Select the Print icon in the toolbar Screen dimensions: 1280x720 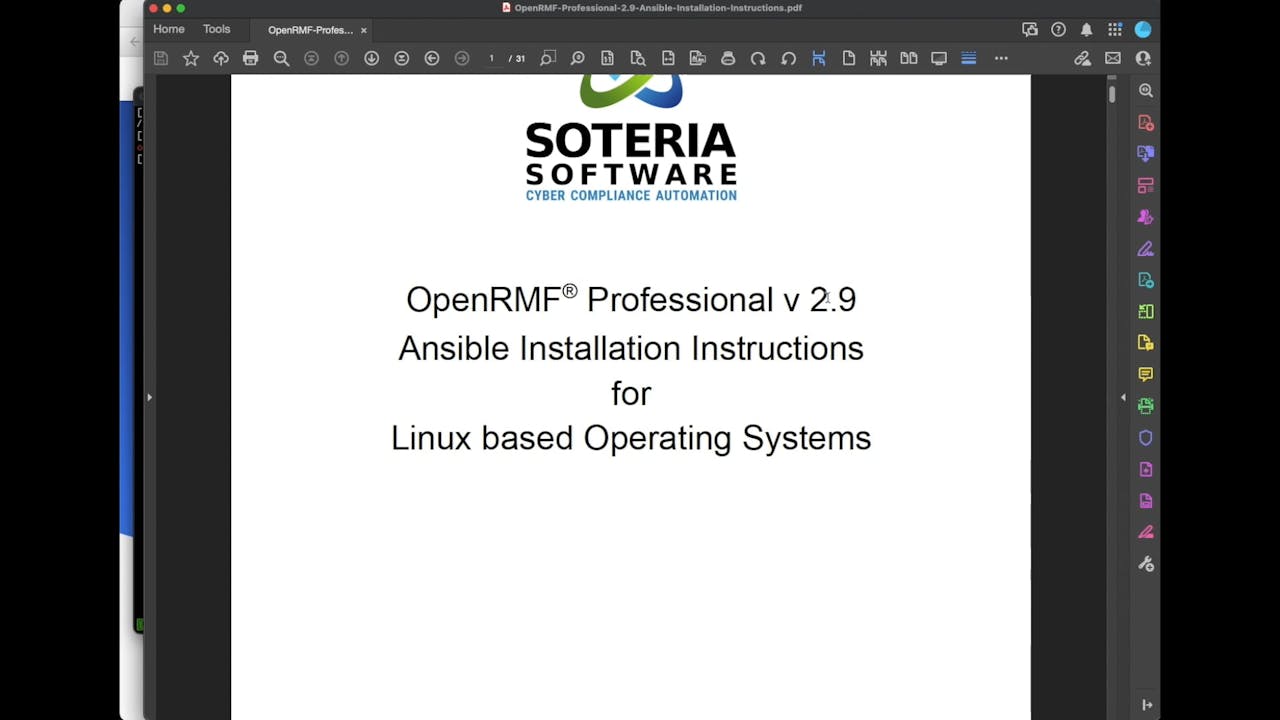(x=251, y=58)
